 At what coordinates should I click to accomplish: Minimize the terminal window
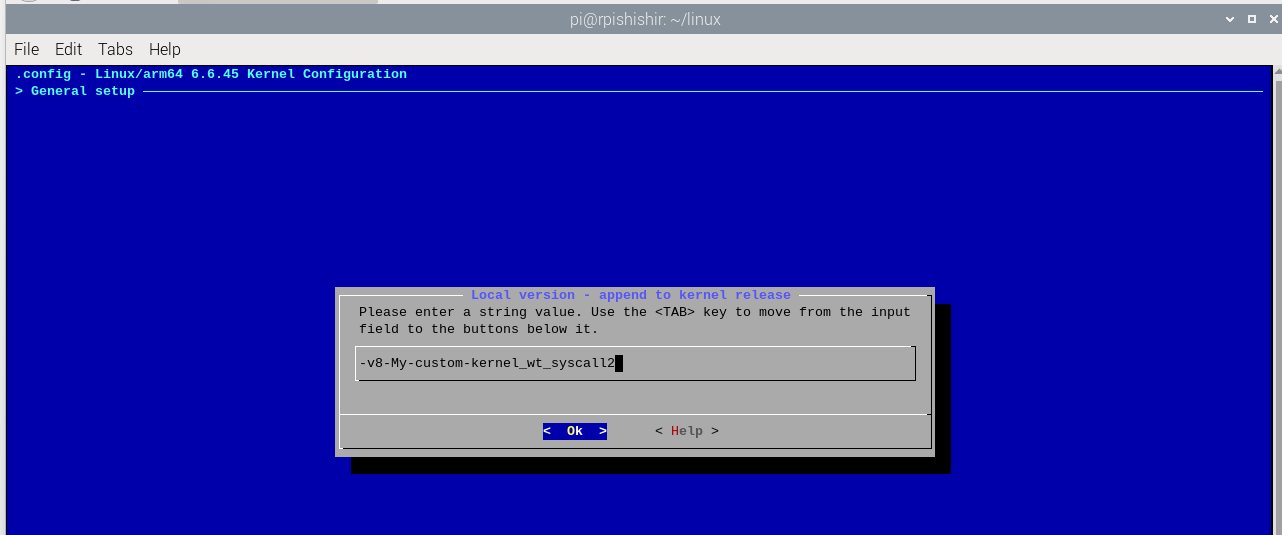[1229, 19]
